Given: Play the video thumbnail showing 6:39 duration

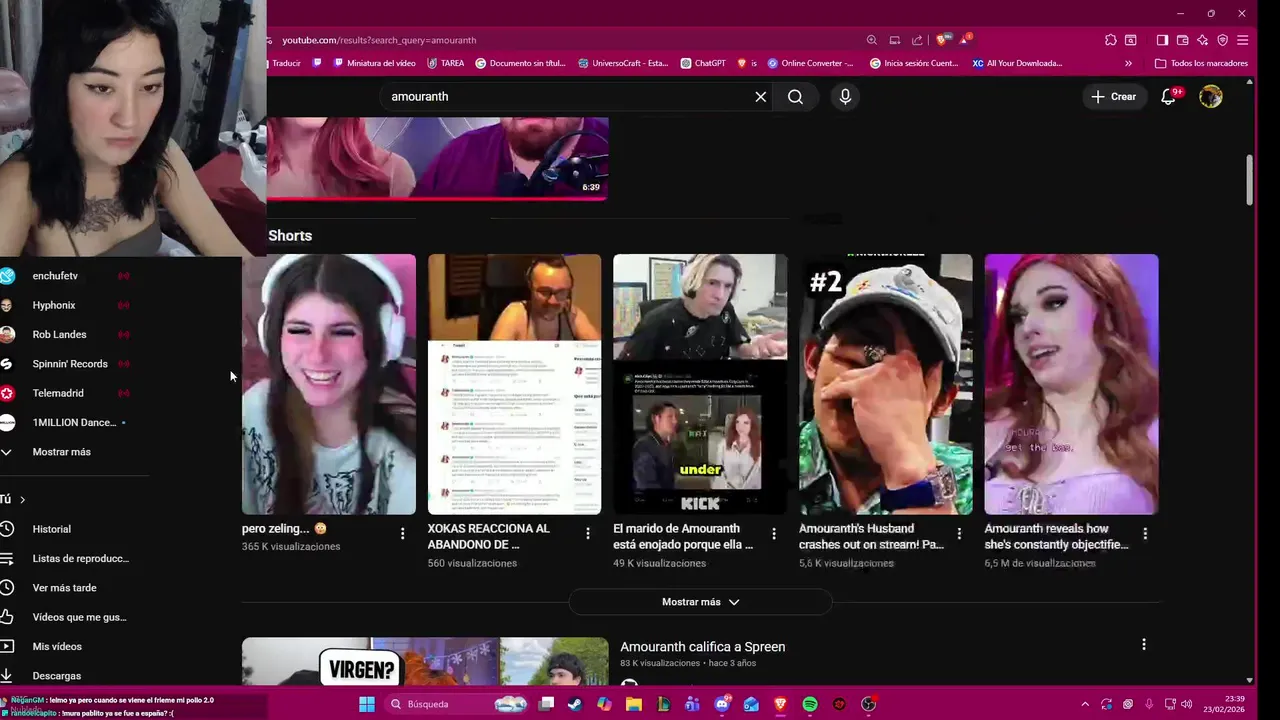Looking at the screenshot, I should pyautogui.click(x=437, y=158).
